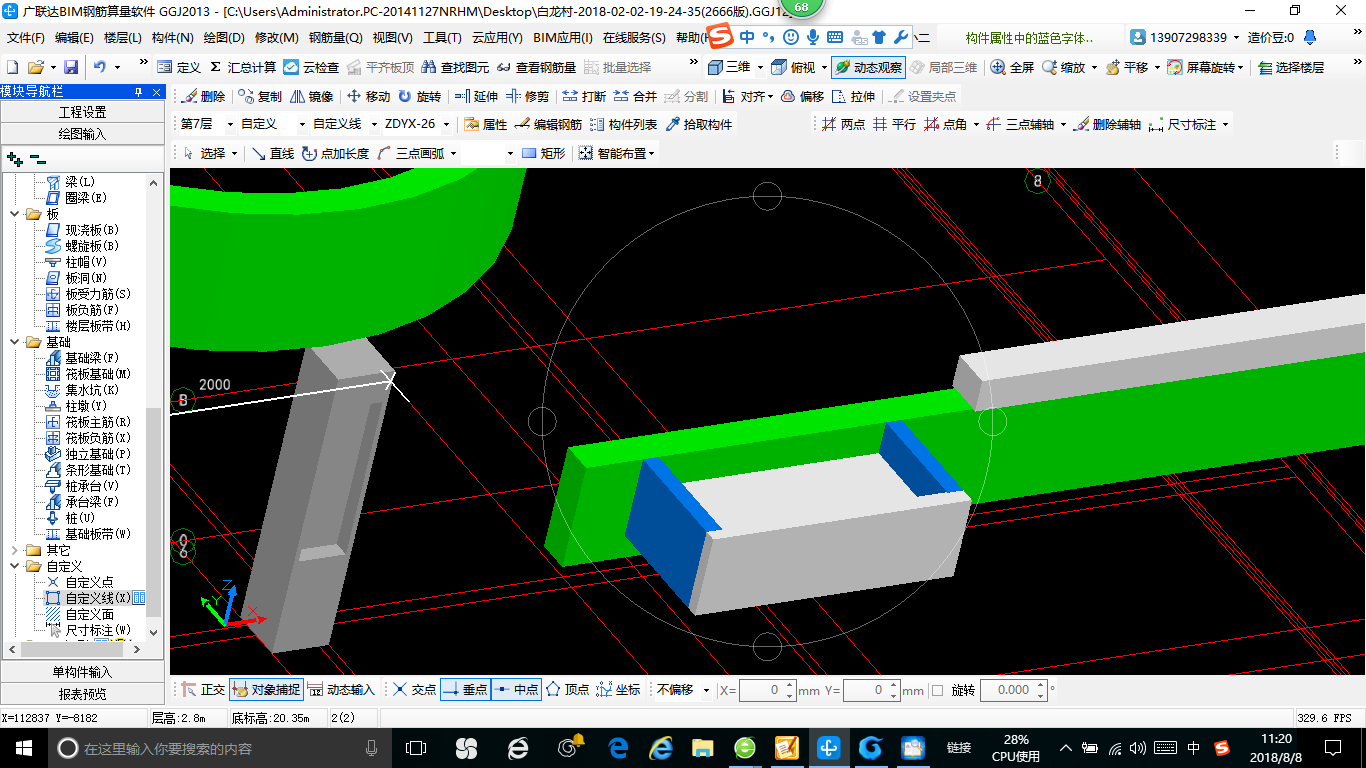Viewport: 1366px width, 768px height.
Task: Click 工程设置 project settings button
Action: point(82,112)
